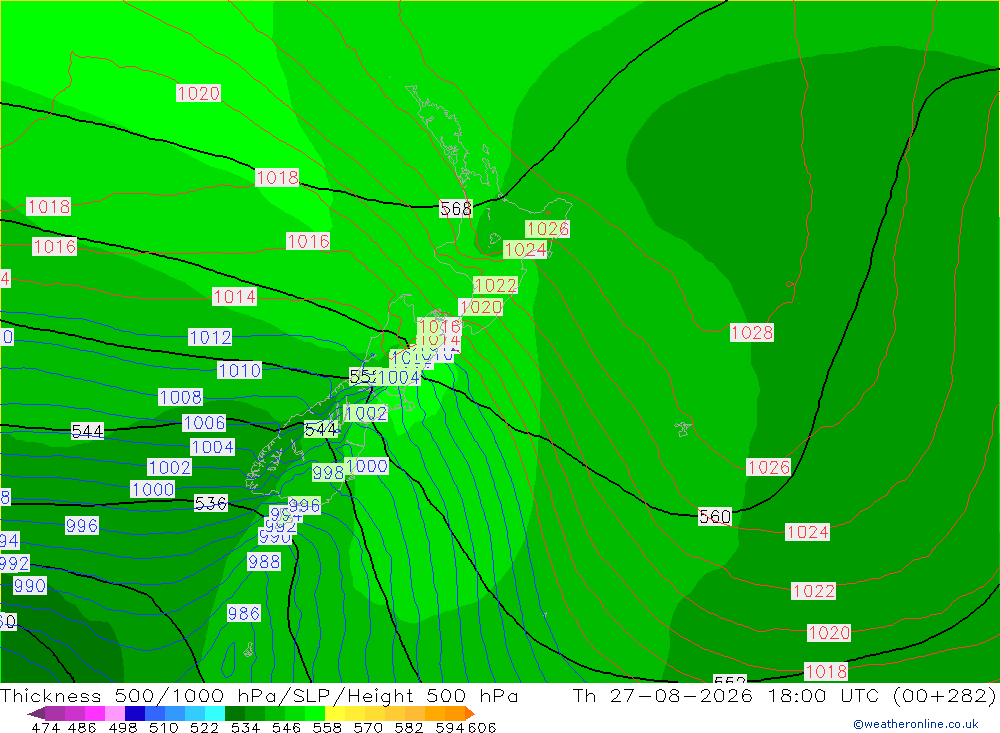The image size is (1000, 733).
Task: Click the blue 1006 isobar label
Action: (x=204, y=422)
